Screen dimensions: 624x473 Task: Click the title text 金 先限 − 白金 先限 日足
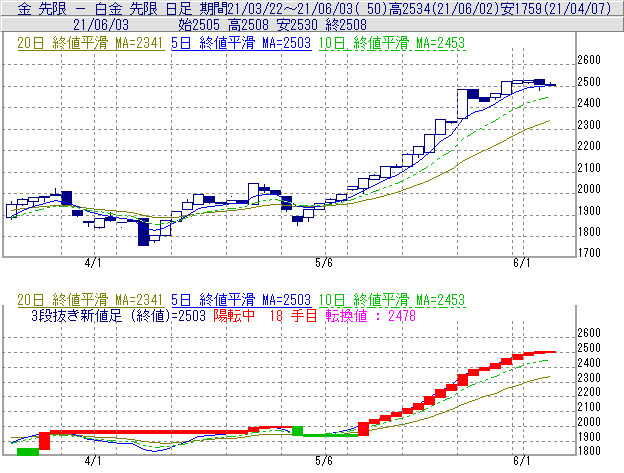click(105, 9)
